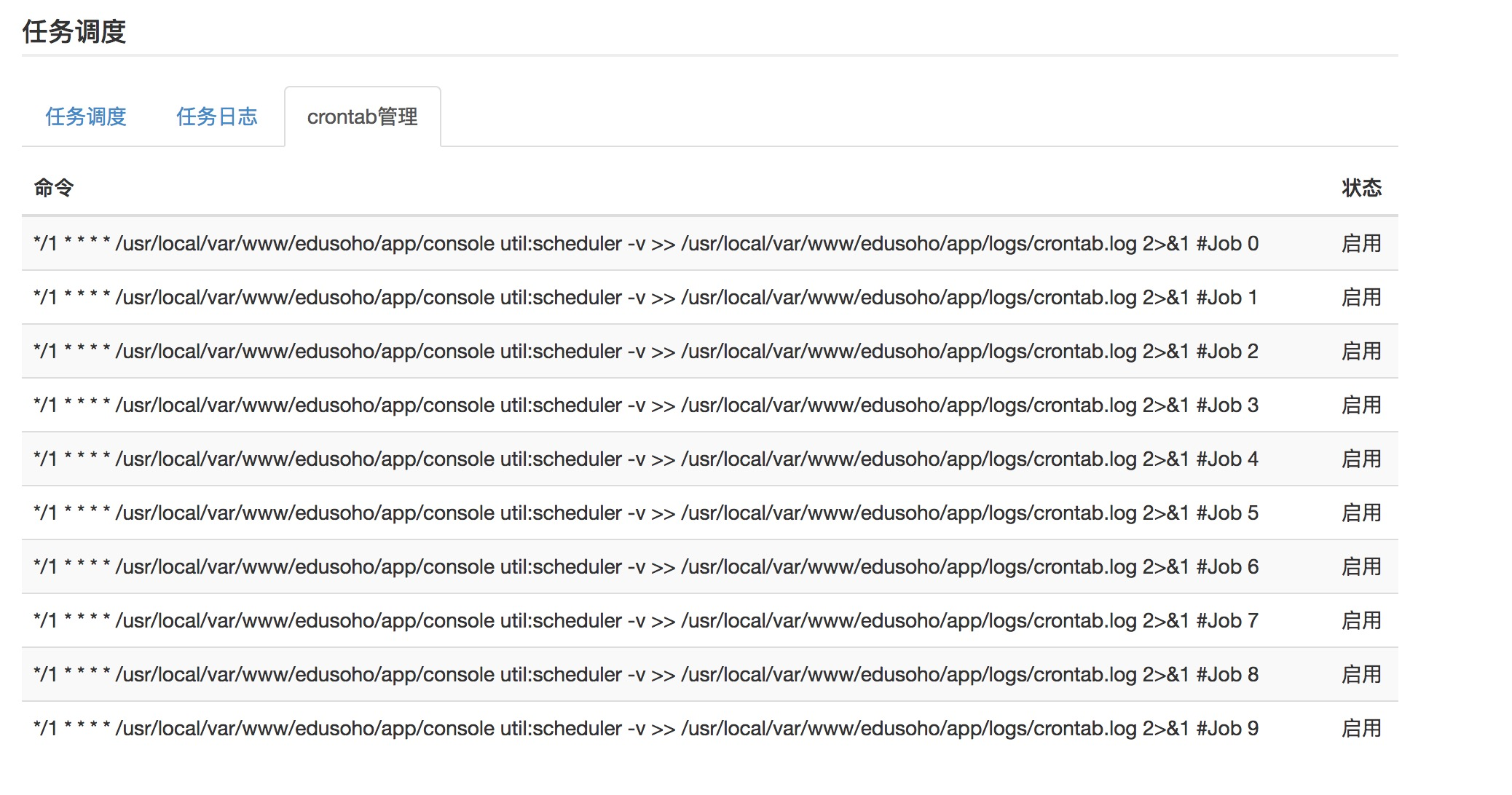Click the 启用 status in the Job 5 row

click(x=1361, y=513)
